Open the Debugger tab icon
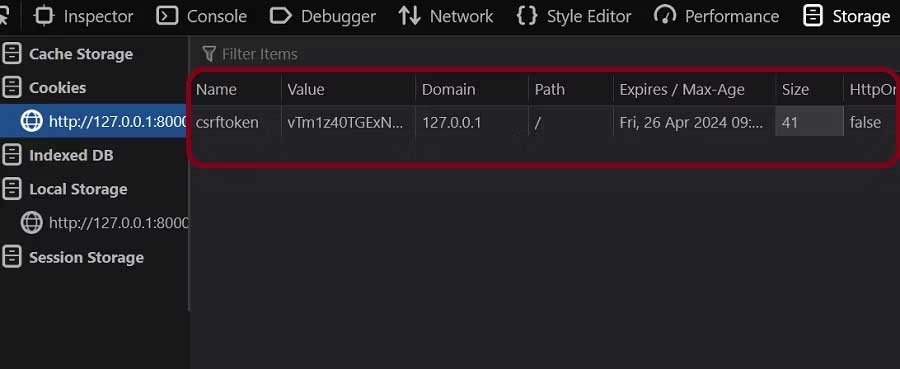 pos(280,16)
